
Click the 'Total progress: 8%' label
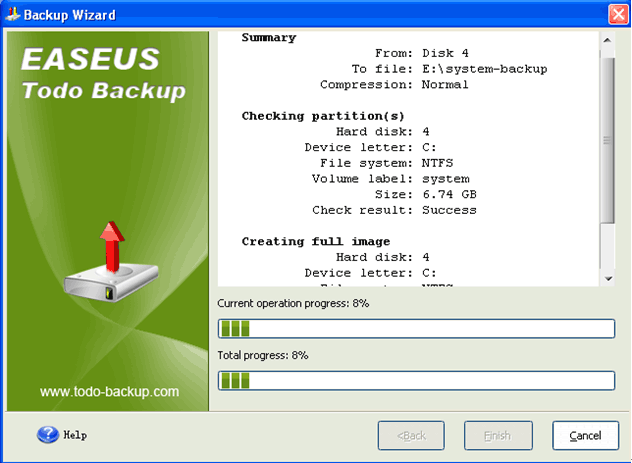coord(263,355)
